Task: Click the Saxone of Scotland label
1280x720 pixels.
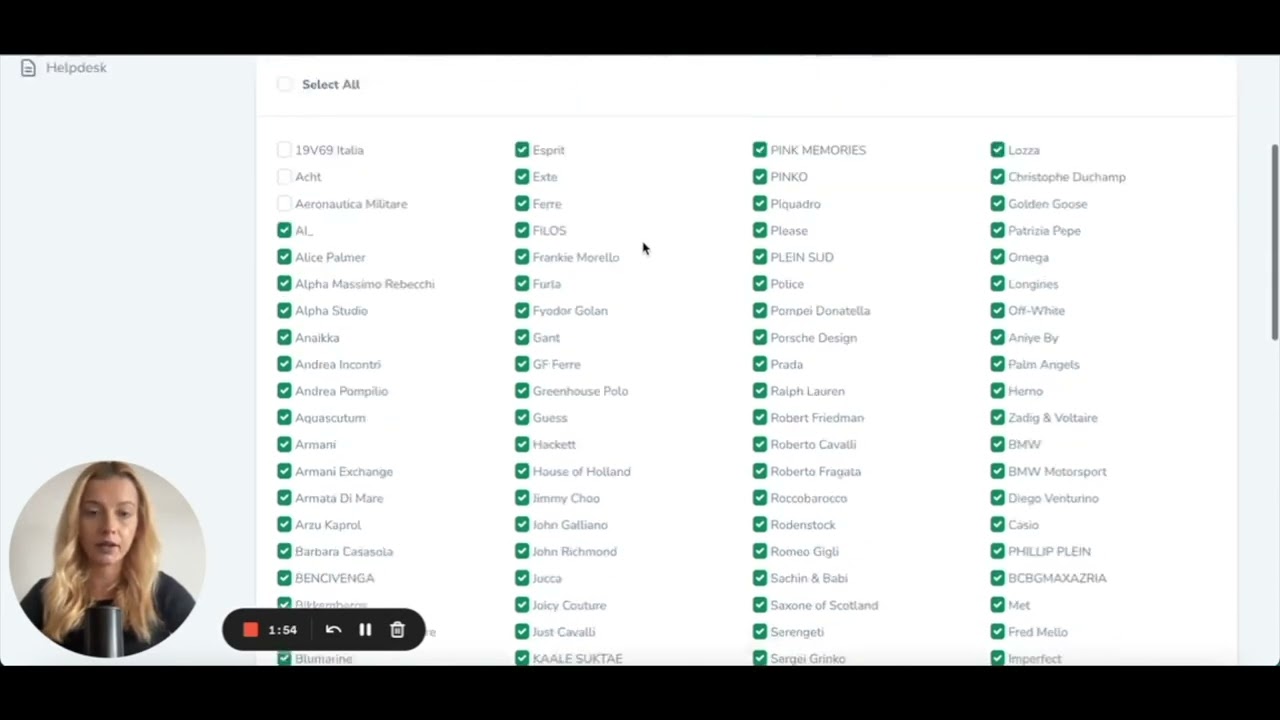Action: [824, 605]
